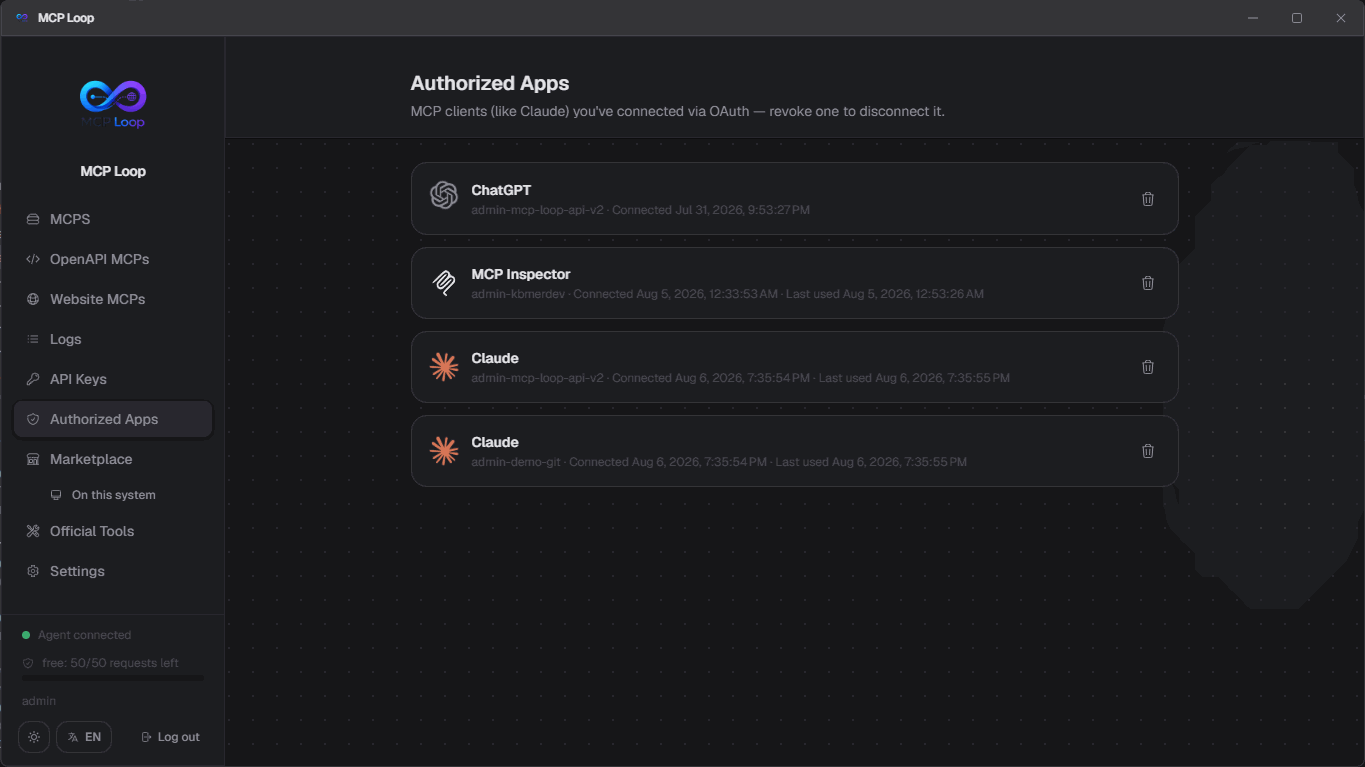Screen dimensions: 1365x767
Task: Click the MCP Loop infinity logo in the sidebar
Action: (x=113, y=104)
